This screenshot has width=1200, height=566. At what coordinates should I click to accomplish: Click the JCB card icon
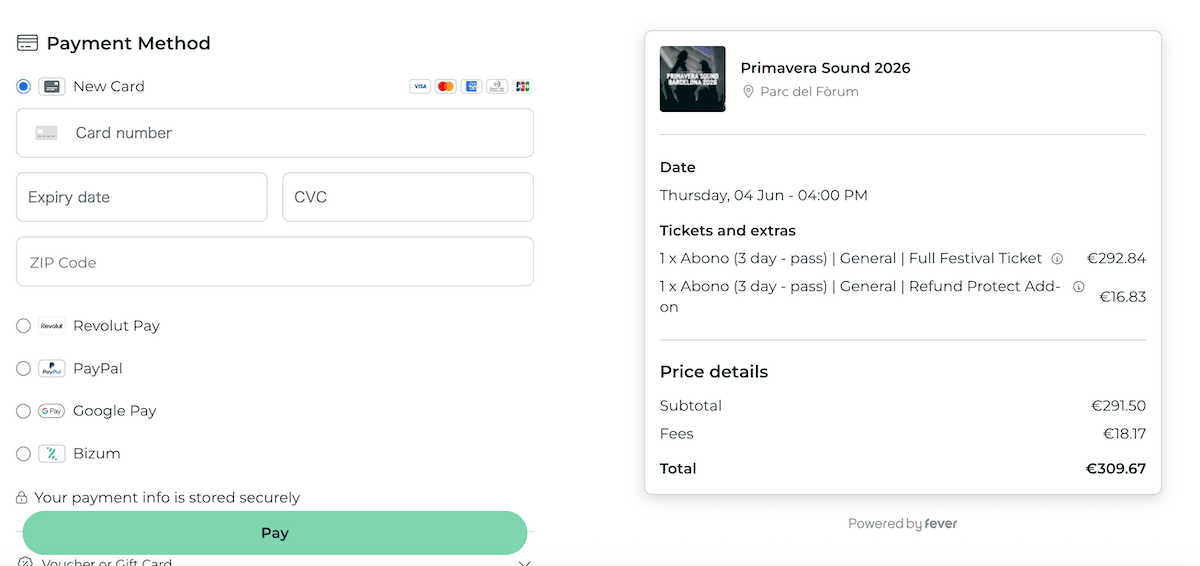(522, 87)
